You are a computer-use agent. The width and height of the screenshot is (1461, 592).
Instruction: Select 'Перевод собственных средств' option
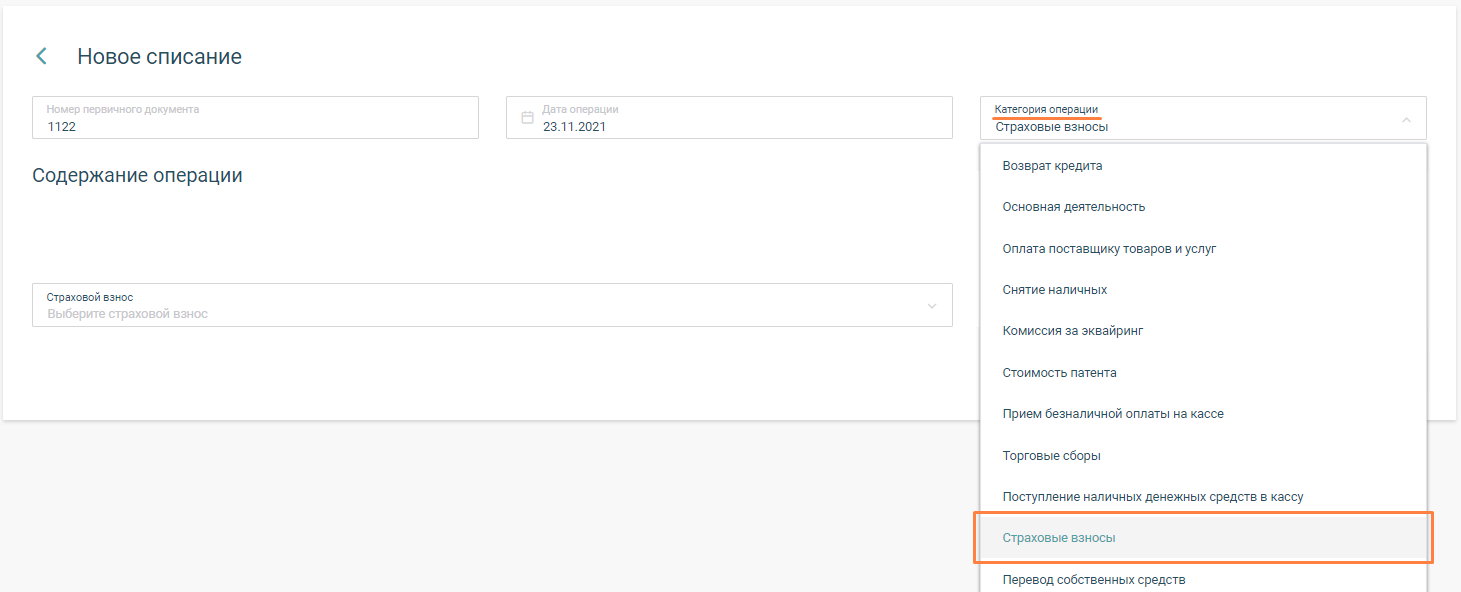[1203, 579]
